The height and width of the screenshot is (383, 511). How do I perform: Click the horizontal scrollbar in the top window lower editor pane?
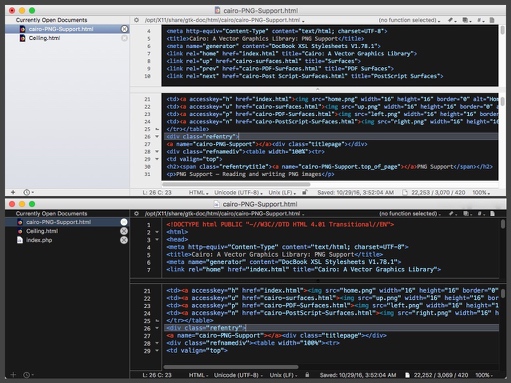[x=236, y=184]
